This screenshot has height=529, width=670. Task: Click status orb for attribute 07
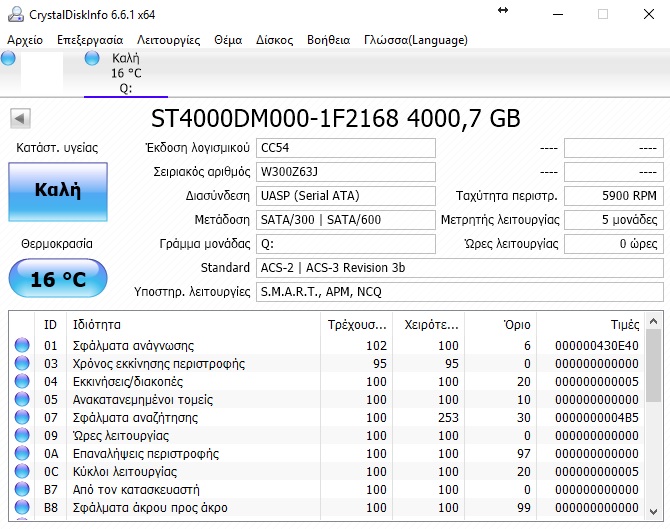[x=22, y=417]
